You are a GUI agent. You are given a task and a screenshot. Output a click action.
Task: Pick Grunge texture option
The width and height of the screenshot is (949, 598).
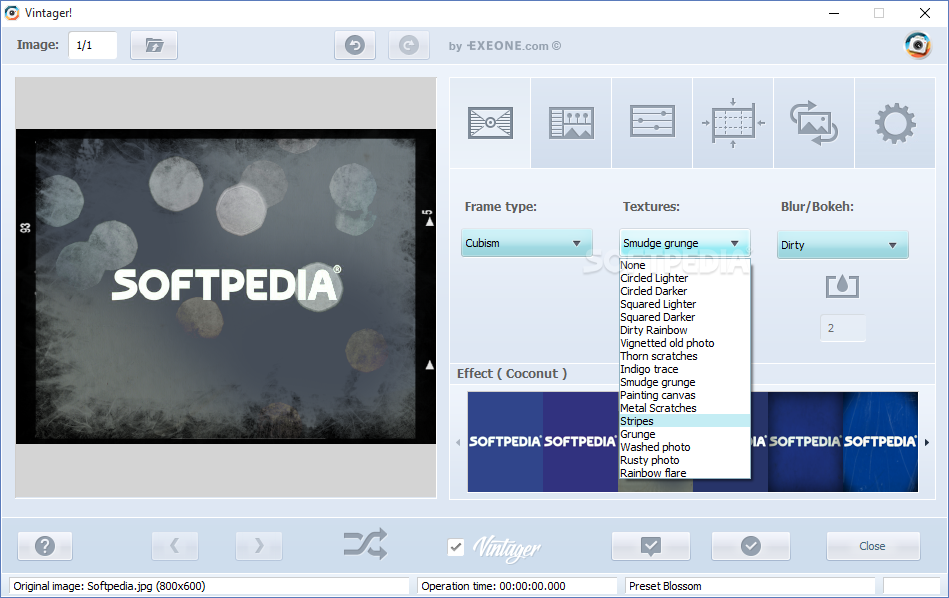[x=685, y=435]
